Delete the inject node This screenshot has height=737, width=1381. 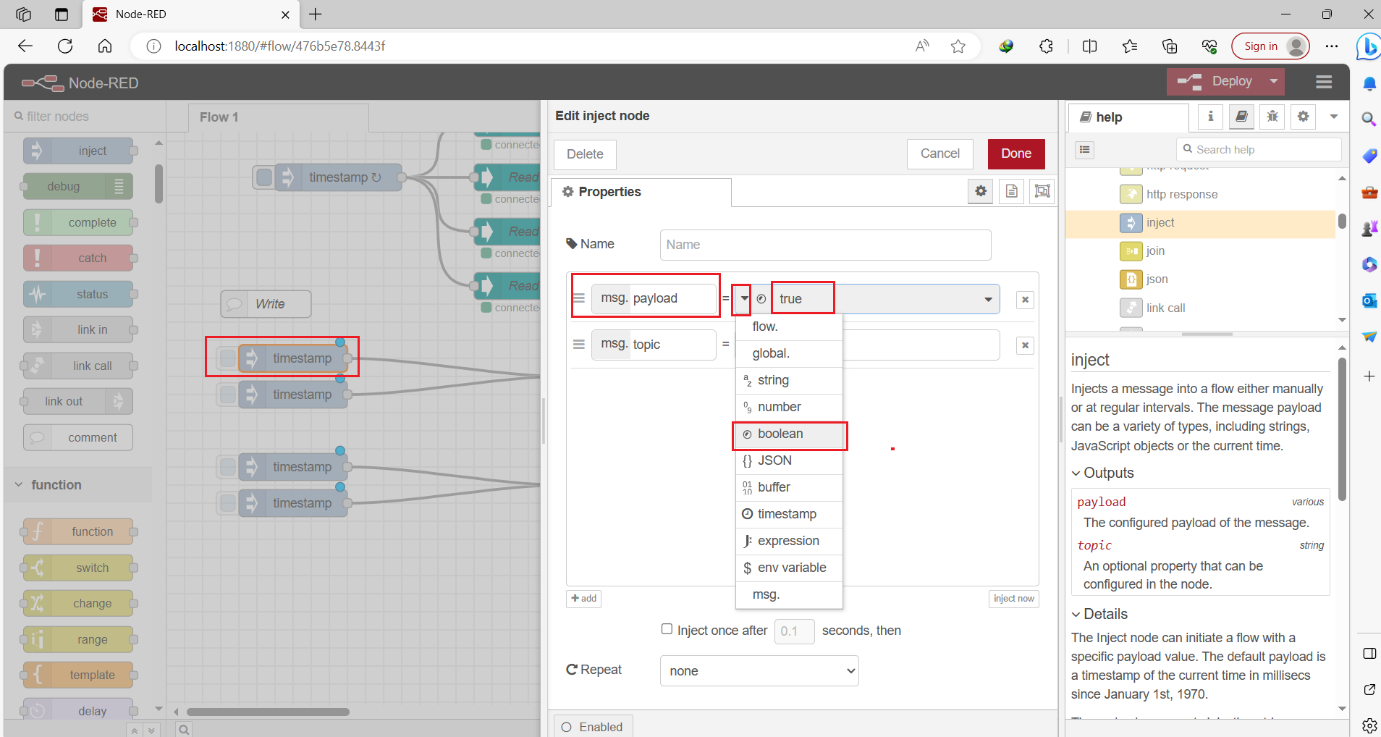coord(585,154)
